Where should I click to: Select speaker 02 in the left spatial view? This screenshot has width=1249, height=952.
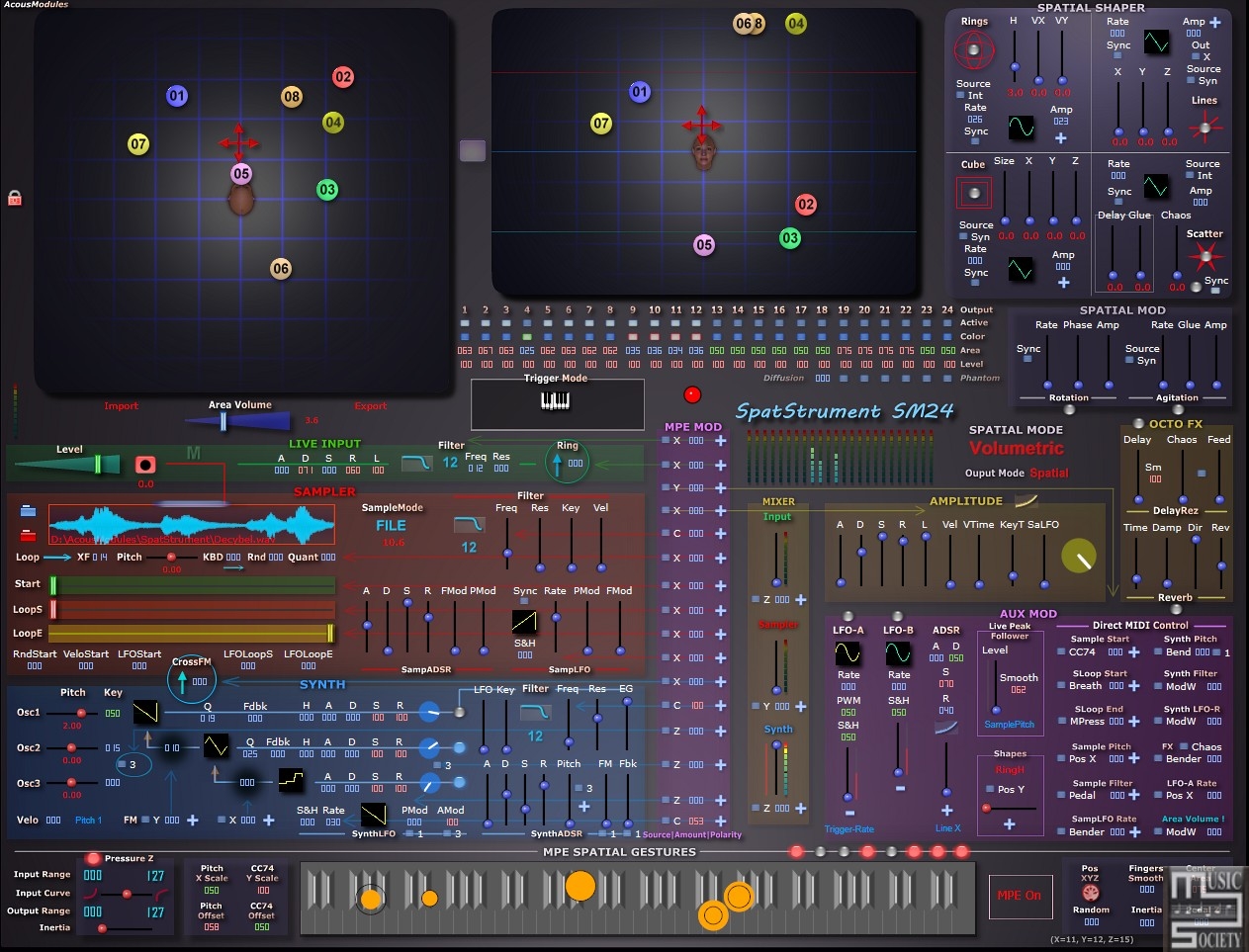(343, 77)
